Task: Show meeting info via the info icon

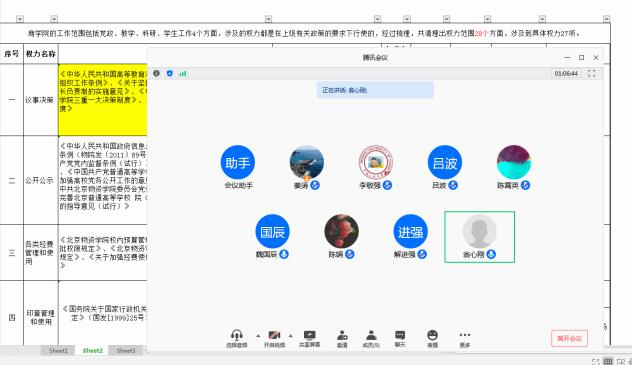Action: (156, 73)
